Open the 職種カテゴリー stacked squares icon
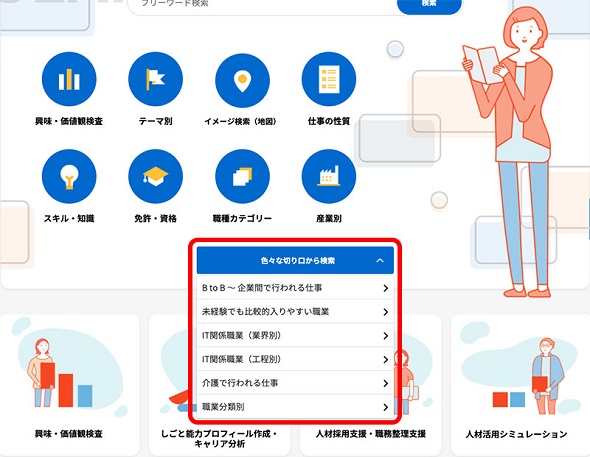590x457 pixels. pos(242,176)
